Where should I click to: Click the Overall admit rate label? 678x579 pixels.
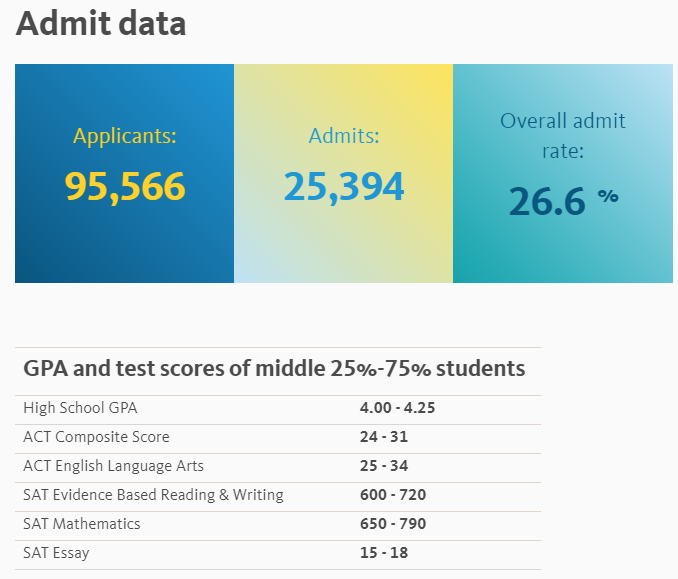coord(562,135)
